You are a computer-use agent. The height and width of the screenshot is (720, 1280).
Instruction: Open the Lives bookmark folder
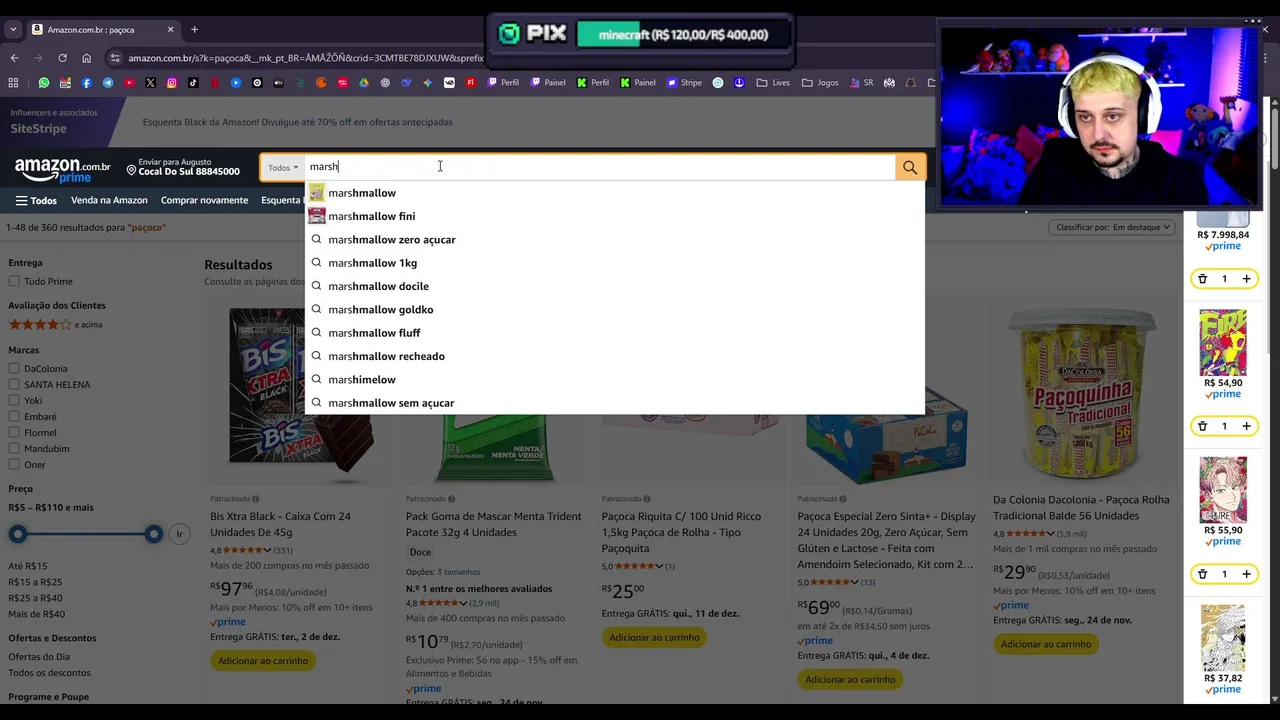coord(773,83)
